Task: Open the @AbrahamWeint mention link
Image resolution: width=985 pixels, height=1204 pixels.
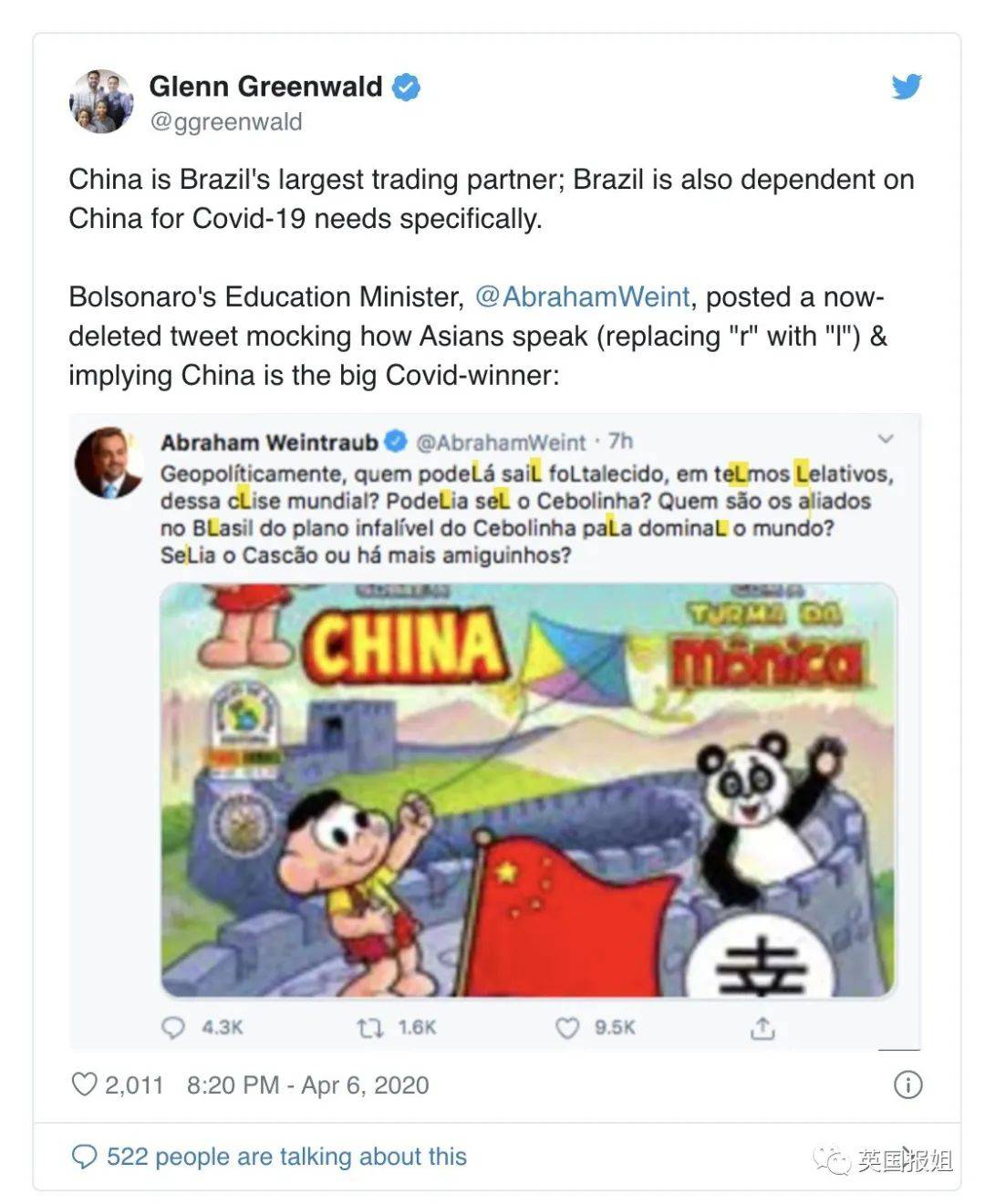Action: tap(583, 296)
